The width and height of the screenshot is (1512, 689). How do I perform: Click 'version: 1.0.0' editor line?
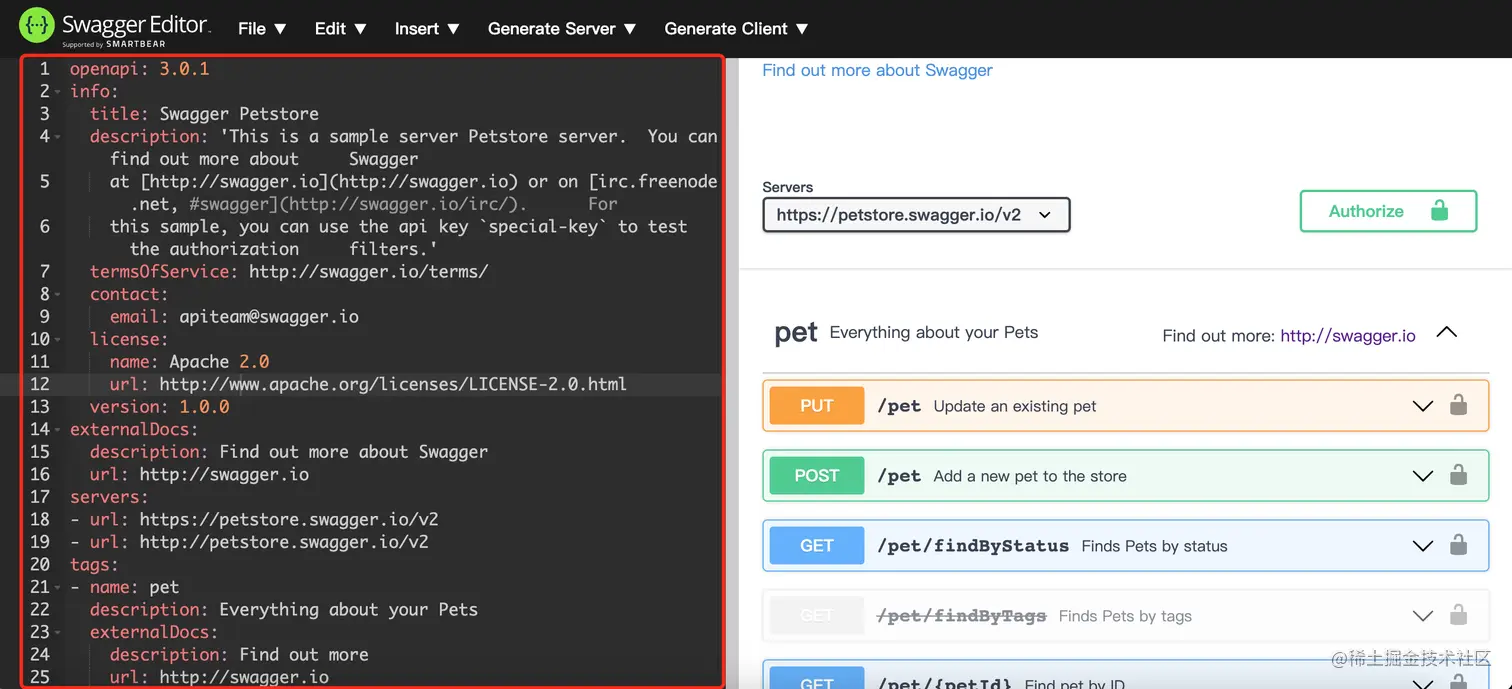click(x=159, y=407)
